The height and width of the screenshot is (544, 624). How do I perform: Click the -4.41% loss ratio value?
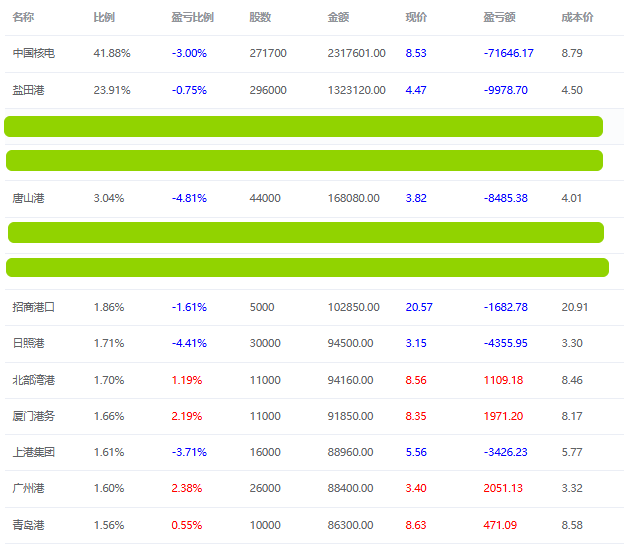[189, 343]
